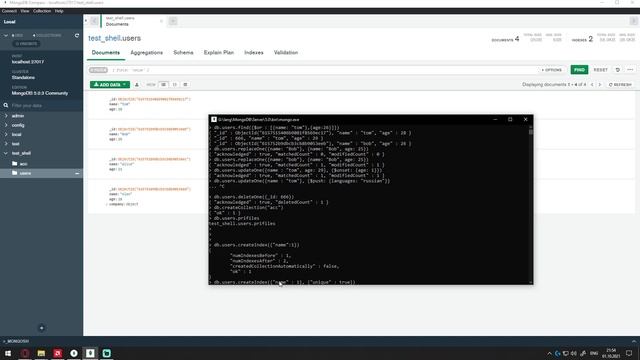Open the View menu
This screenshot has width=640, height=360.
(25, 11)
